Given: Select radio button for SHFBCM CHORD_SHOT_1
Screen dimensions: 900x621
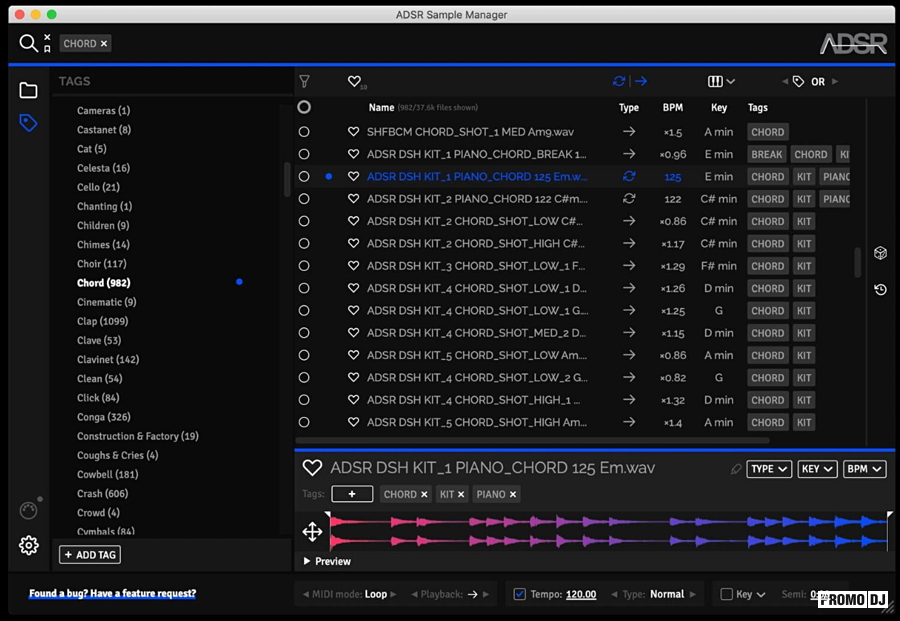Looking at the screenshot, I should (x=304, y=132).
